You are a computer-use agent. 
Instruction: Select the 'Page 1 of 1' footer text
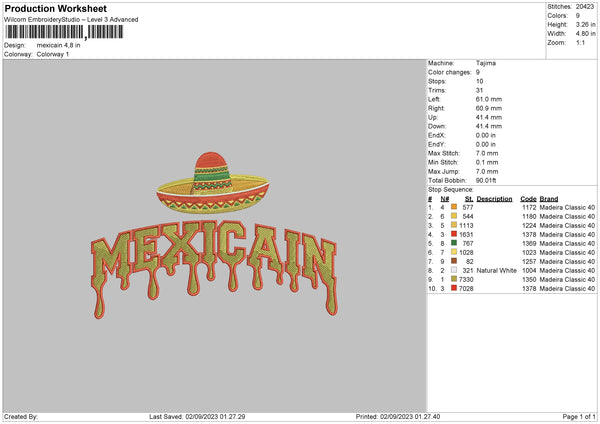point(579,416)
